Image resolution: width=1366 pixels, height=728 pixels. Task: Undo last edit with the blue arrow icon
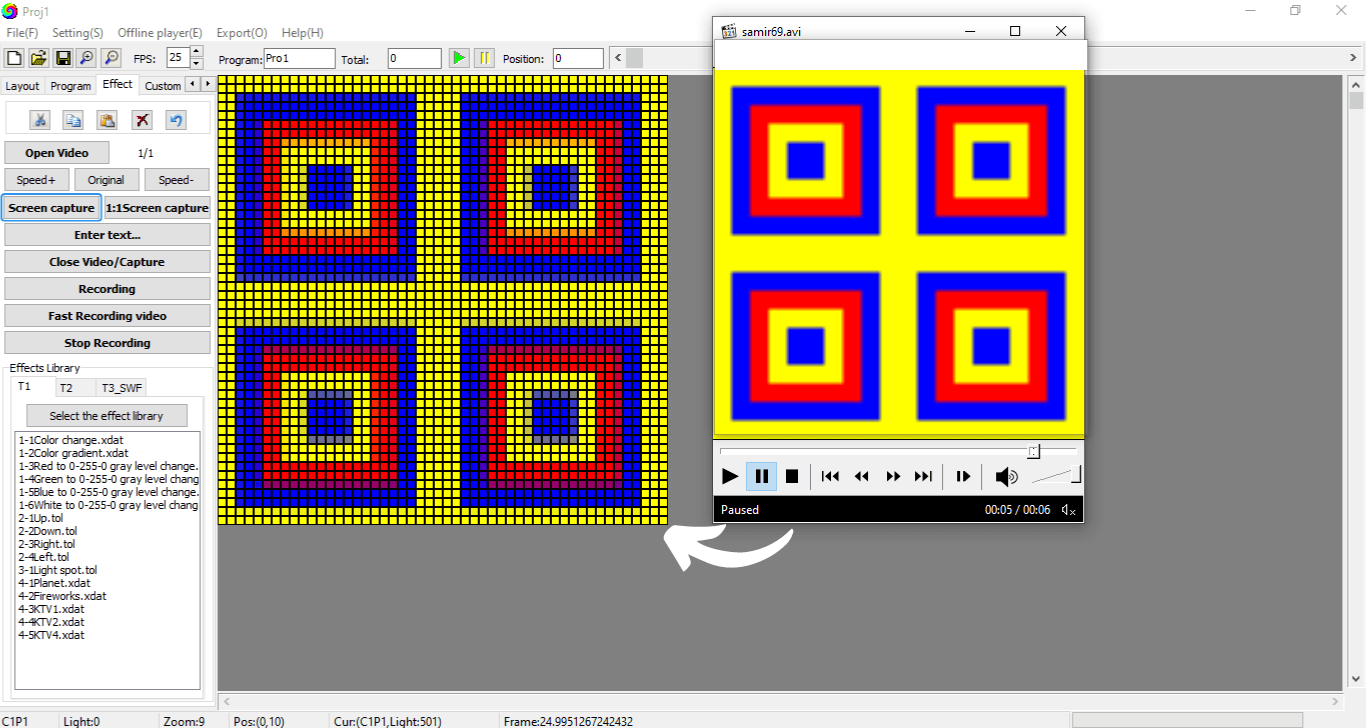coord(176,119)
